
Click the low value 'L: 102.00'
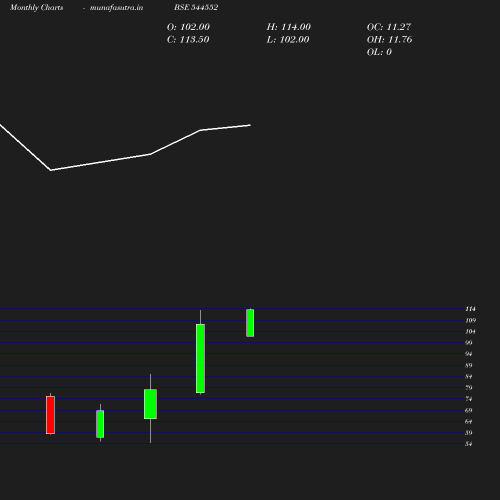point(288,40)
